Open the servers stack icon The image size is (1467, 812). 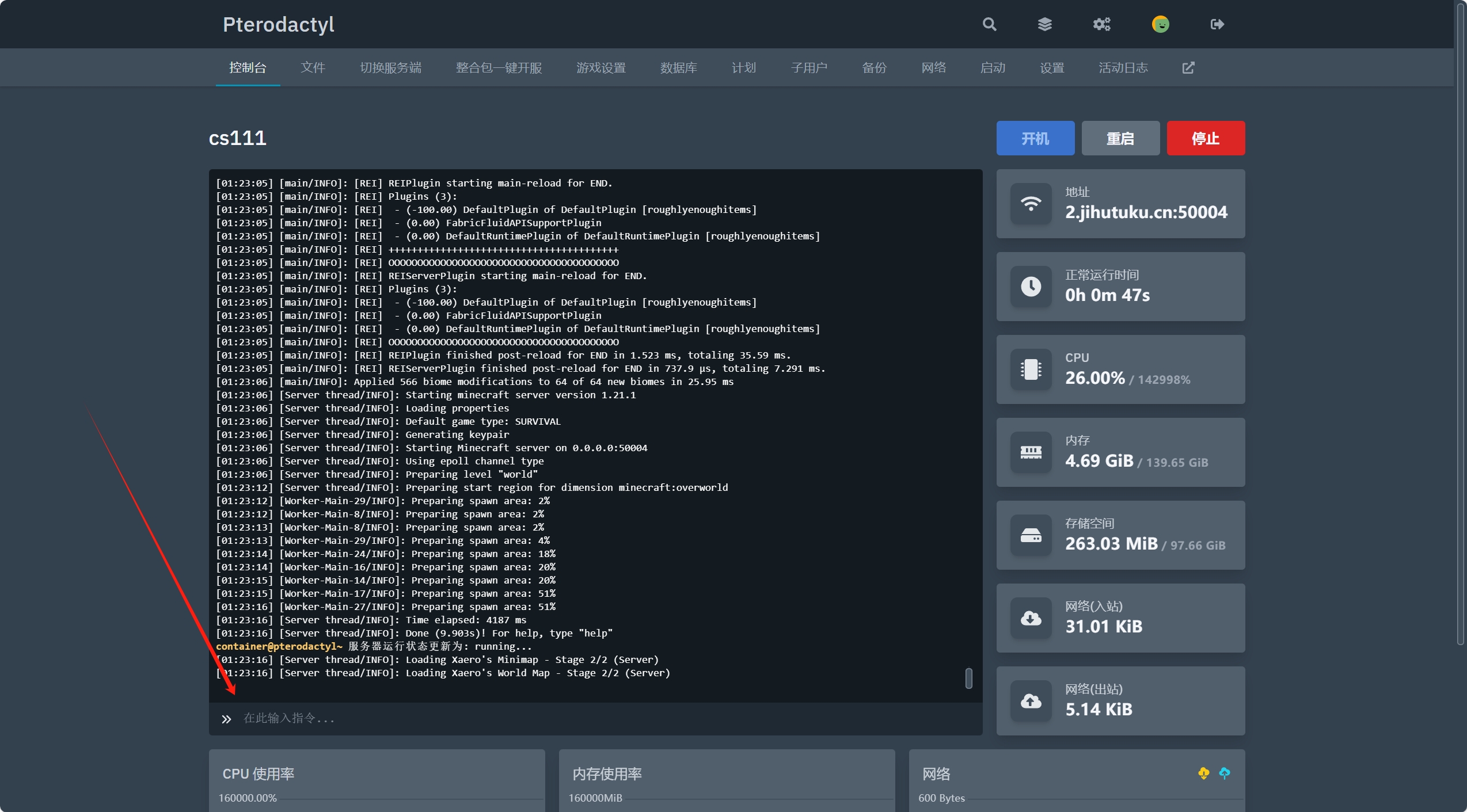click(1044, 24)
